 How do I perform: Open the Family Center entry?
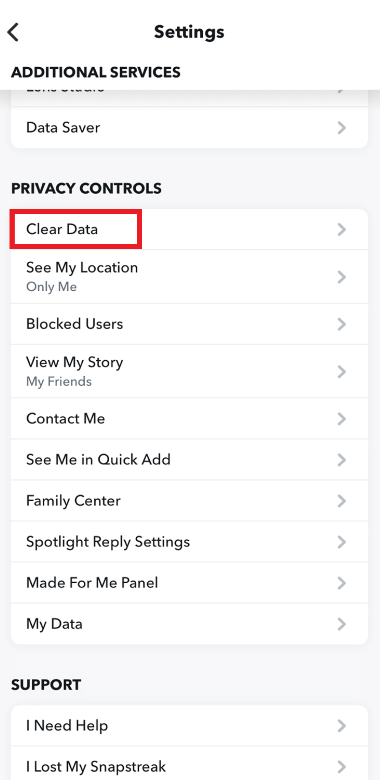point(190,500)
